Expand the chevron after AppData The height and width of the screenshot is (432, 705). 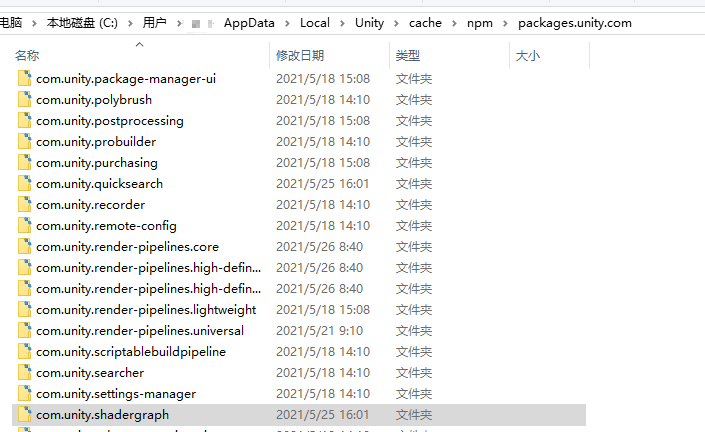click(287, 23)
